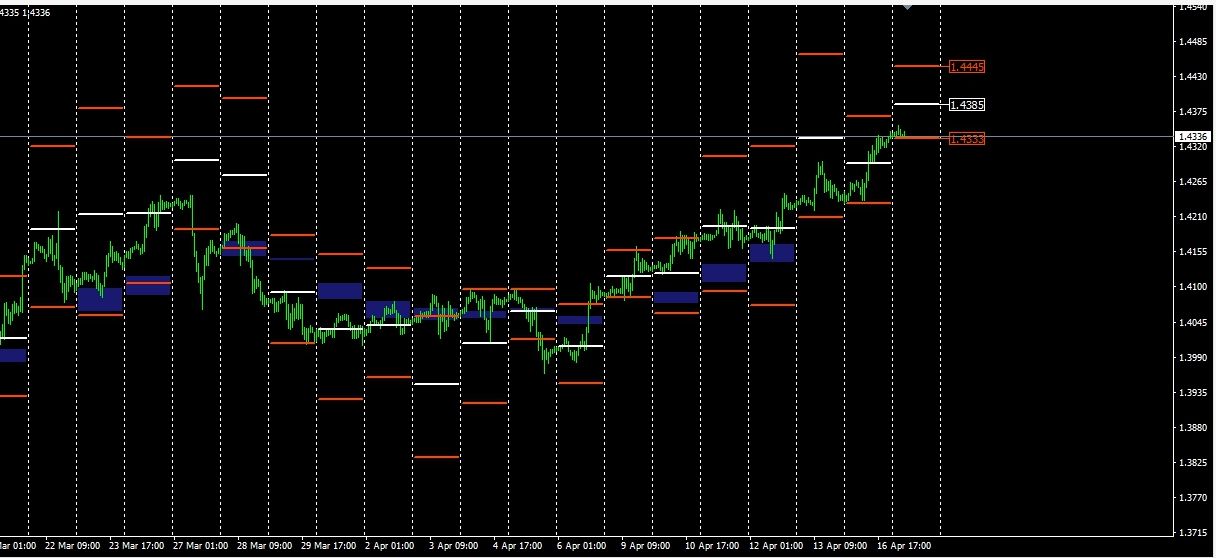Click the 1.3715 price scale value

(1193, 532)
